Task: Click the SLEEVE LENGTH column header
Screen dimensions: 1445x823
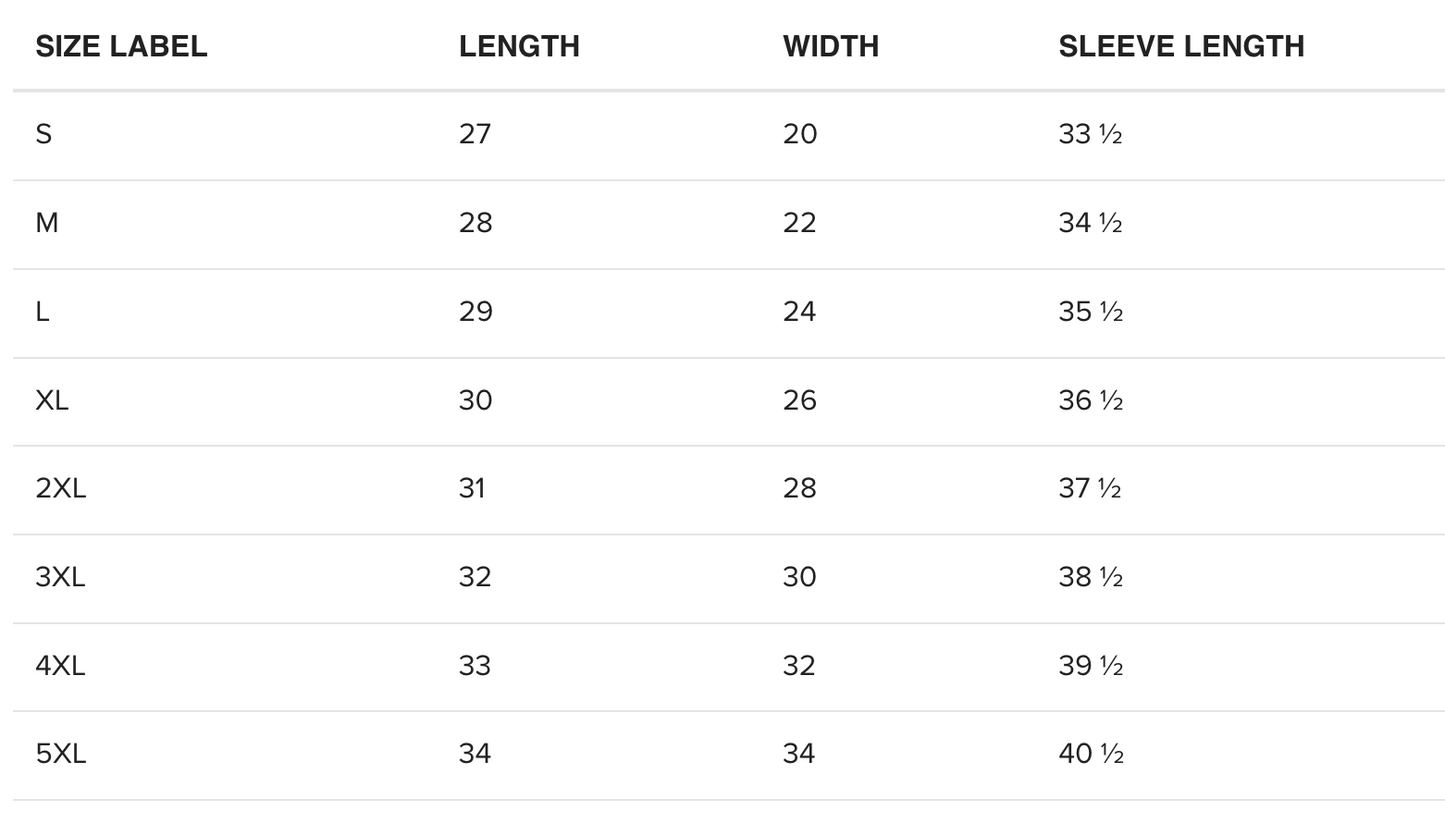Action: (x=1181, y=46)
